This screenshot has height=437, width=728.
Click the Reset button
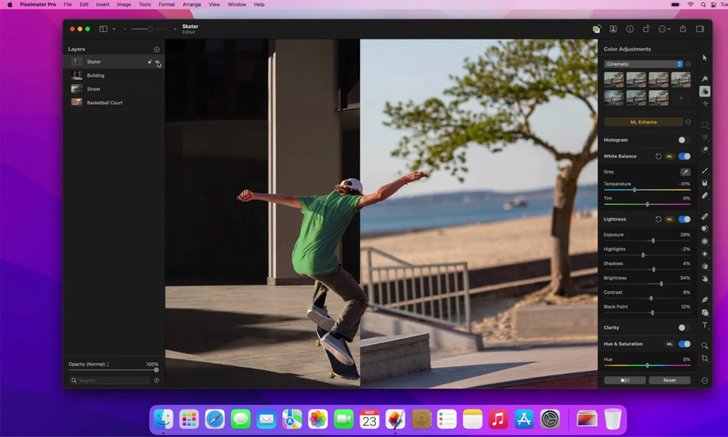[670, 380]
